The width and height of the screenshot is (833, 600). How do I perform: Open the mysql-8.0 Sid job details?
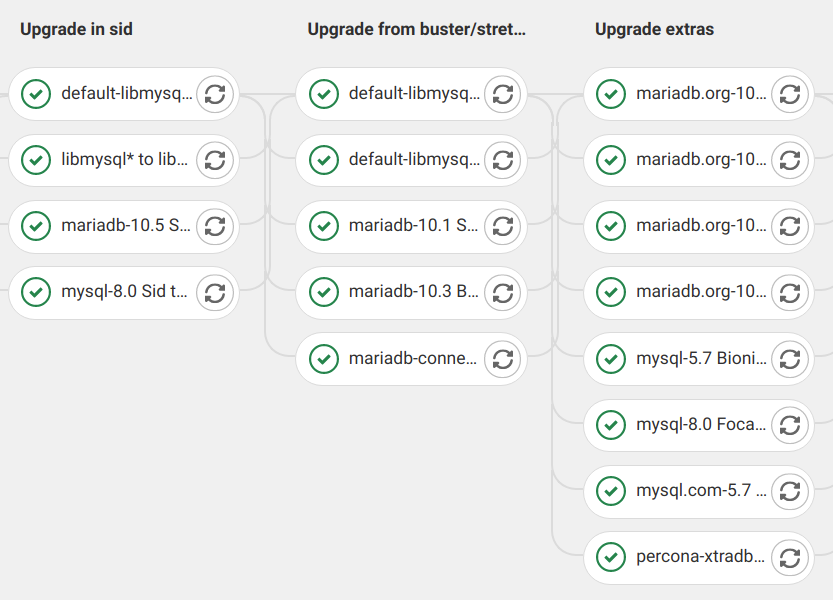click(123, 292)
